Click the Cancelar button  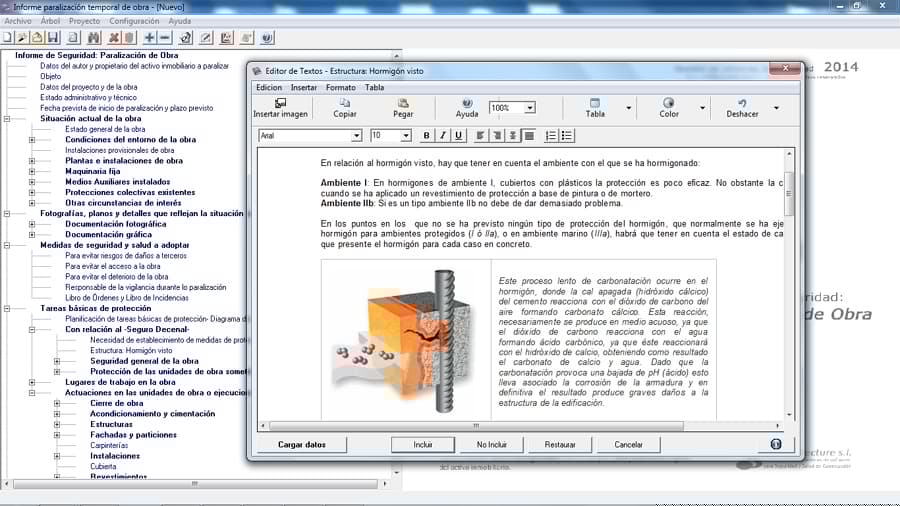click(628, 445)
